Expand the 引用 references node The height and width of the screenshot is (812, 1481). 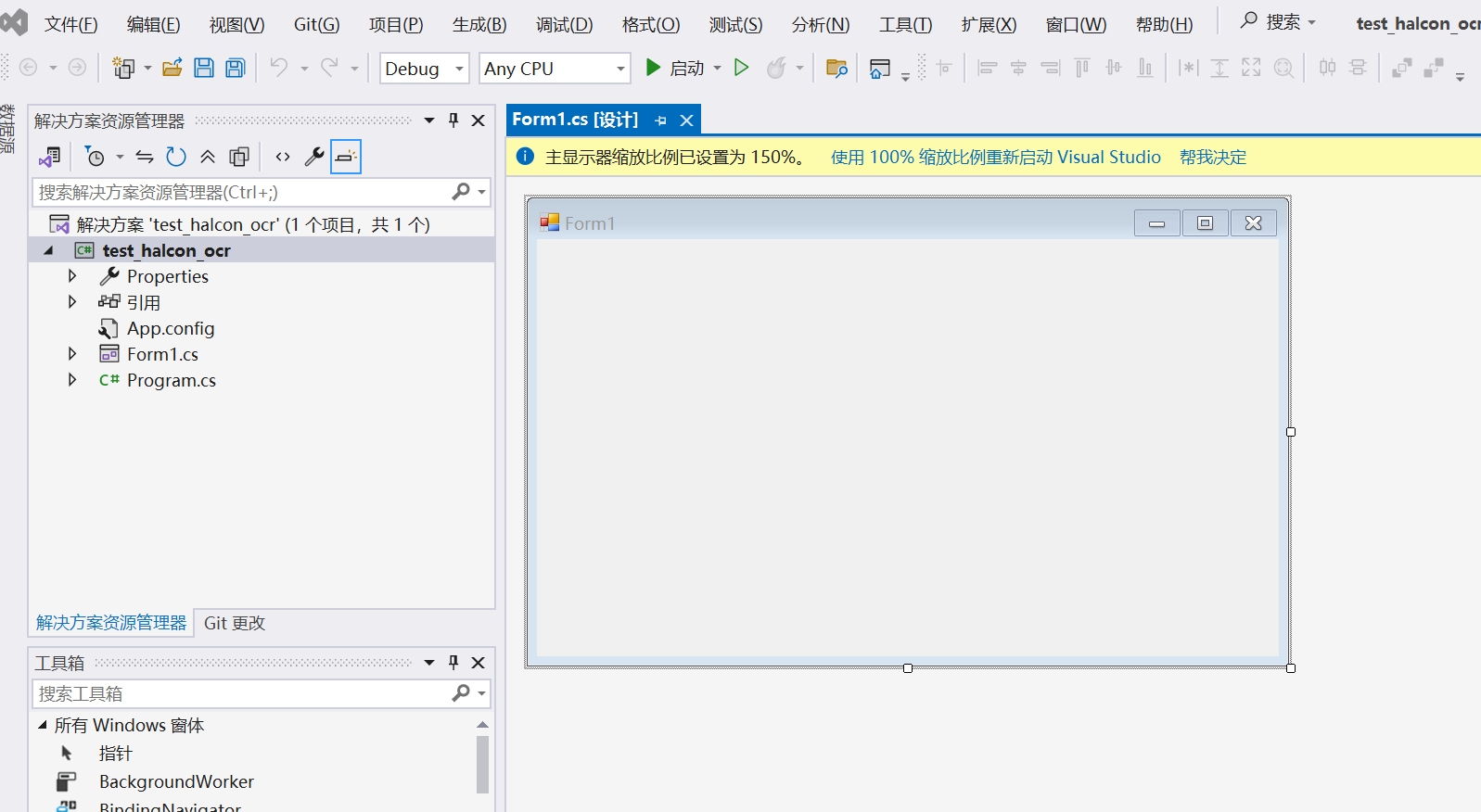pos(72,302)
